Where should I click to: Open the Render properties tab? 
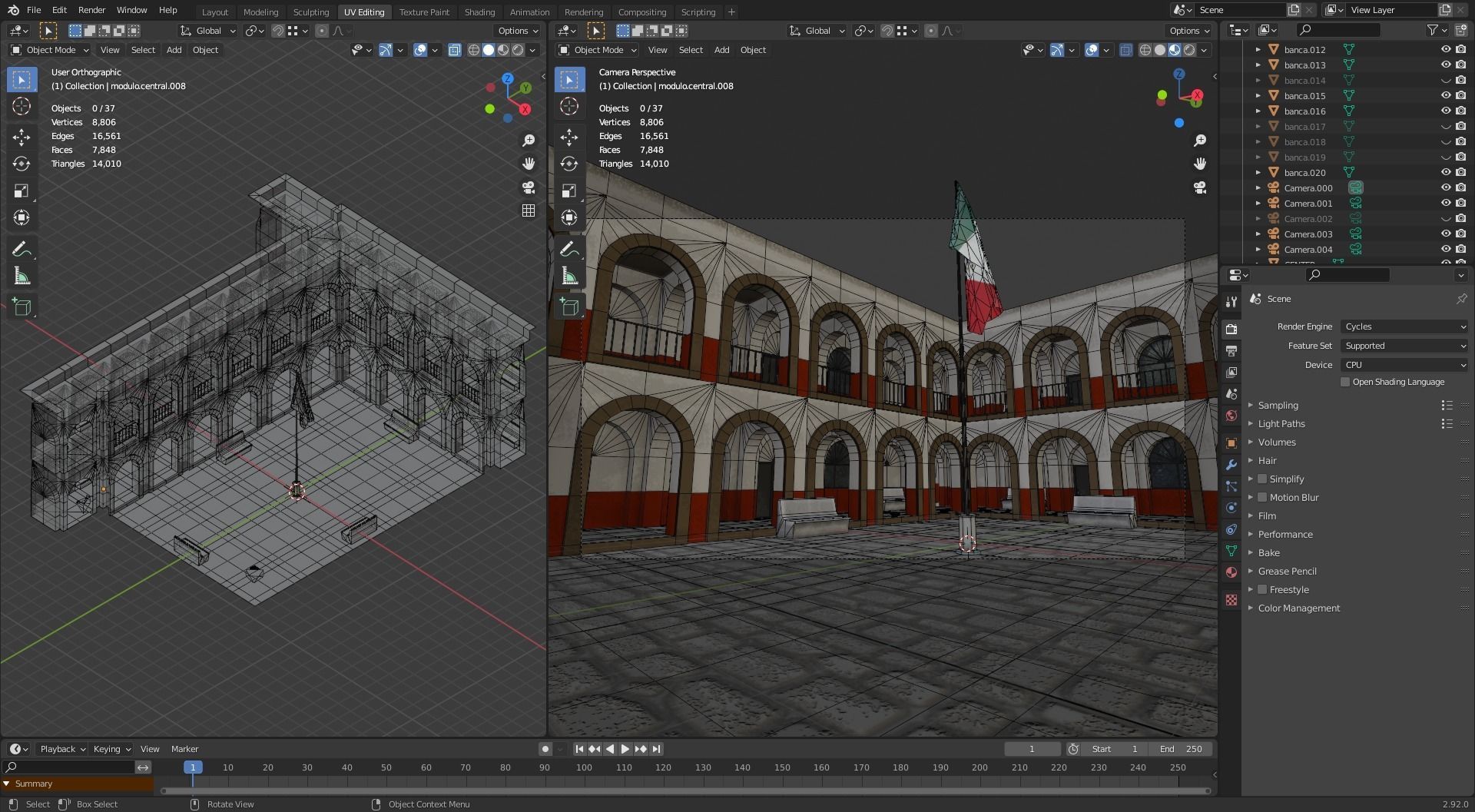coord(1231,329)
